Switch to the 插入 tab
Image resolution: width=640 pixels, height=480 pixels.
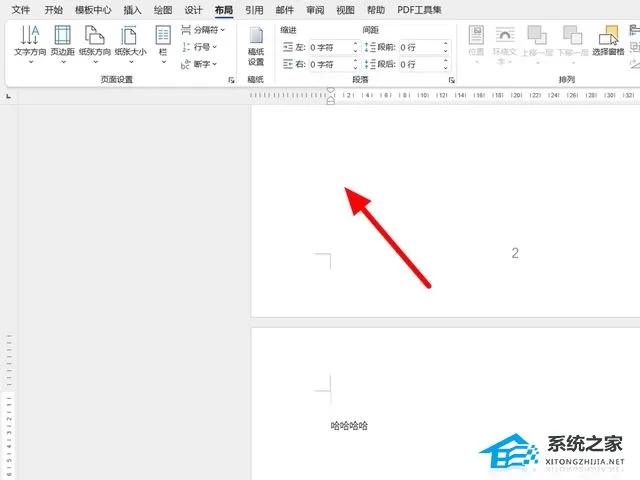[x=132, y=10]
